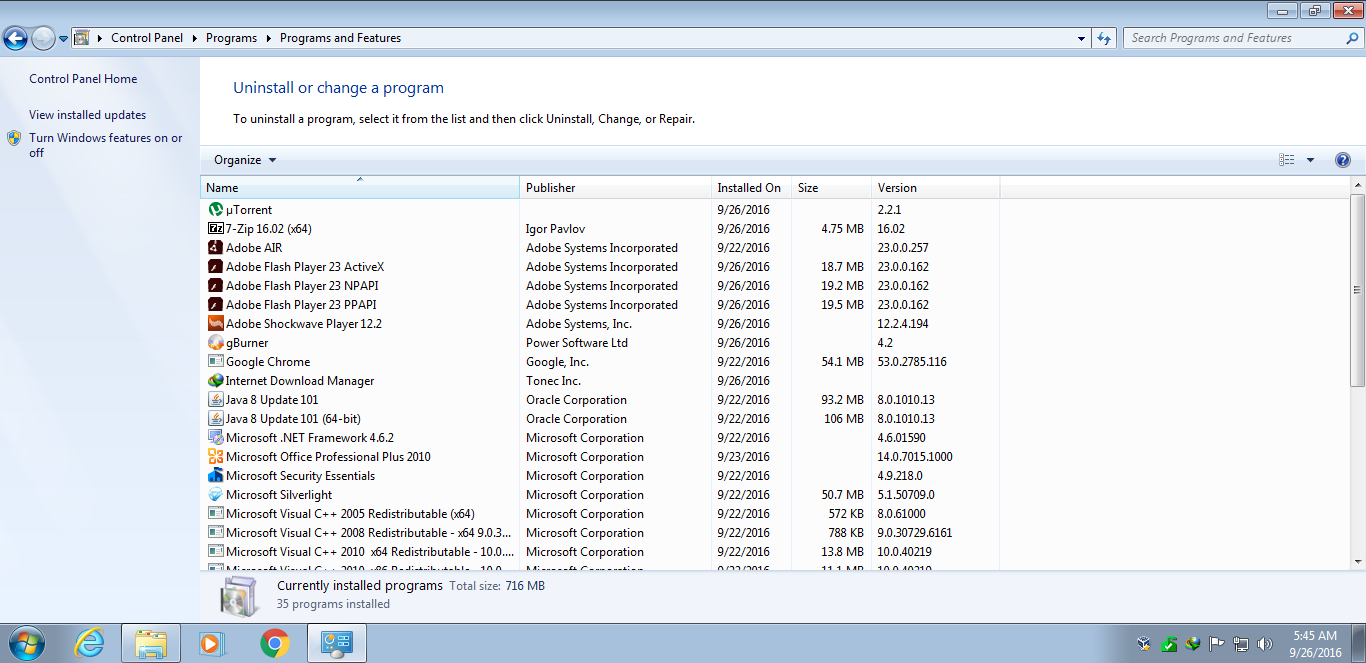This screenshot has width=1366, height=663.
Task: Select Java 8 Update 101 (64-bit) icon
Action: [x=216, y=419]
